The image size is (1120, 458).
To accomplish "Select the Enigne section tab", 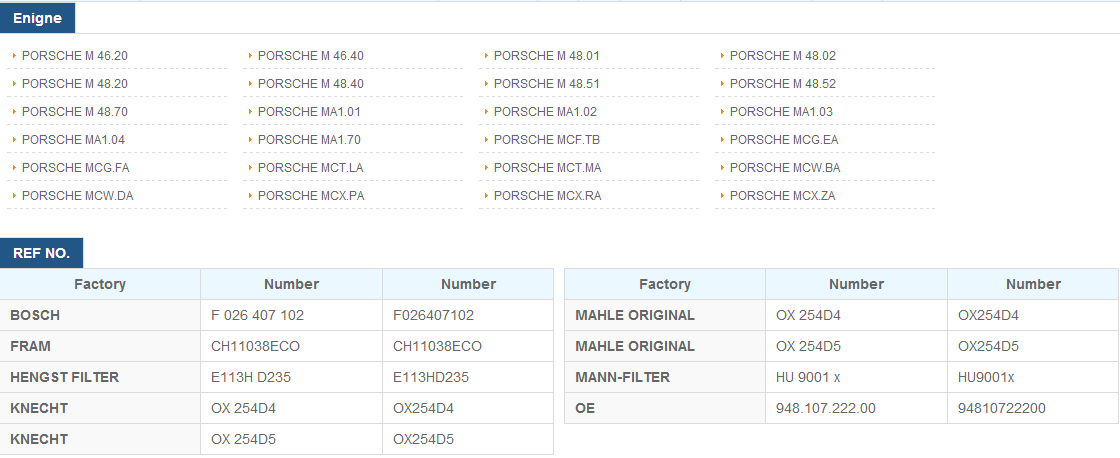I will 37,19.
